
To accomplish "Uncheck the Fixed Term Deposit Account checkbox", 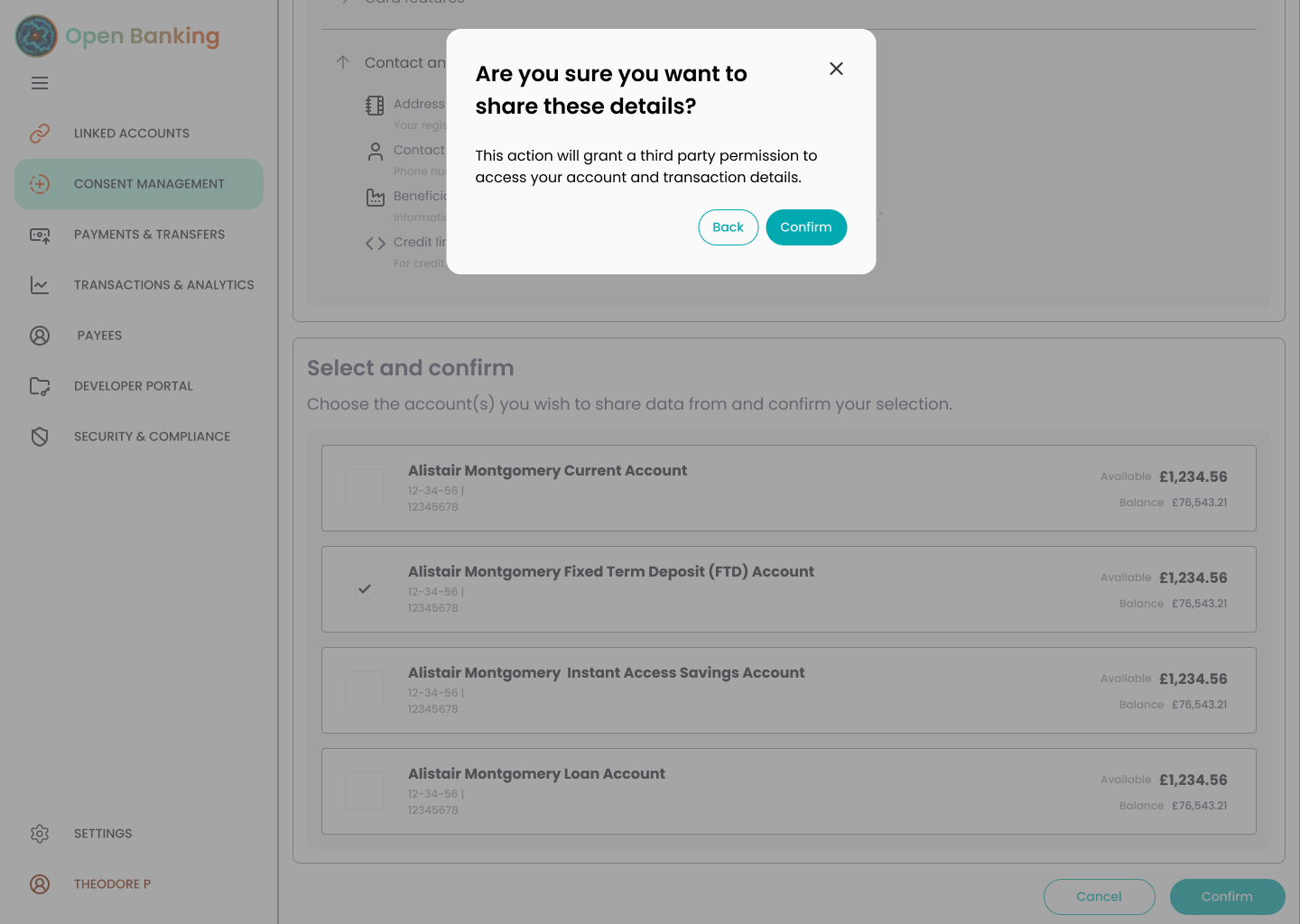I will click(x=365, y=589).
